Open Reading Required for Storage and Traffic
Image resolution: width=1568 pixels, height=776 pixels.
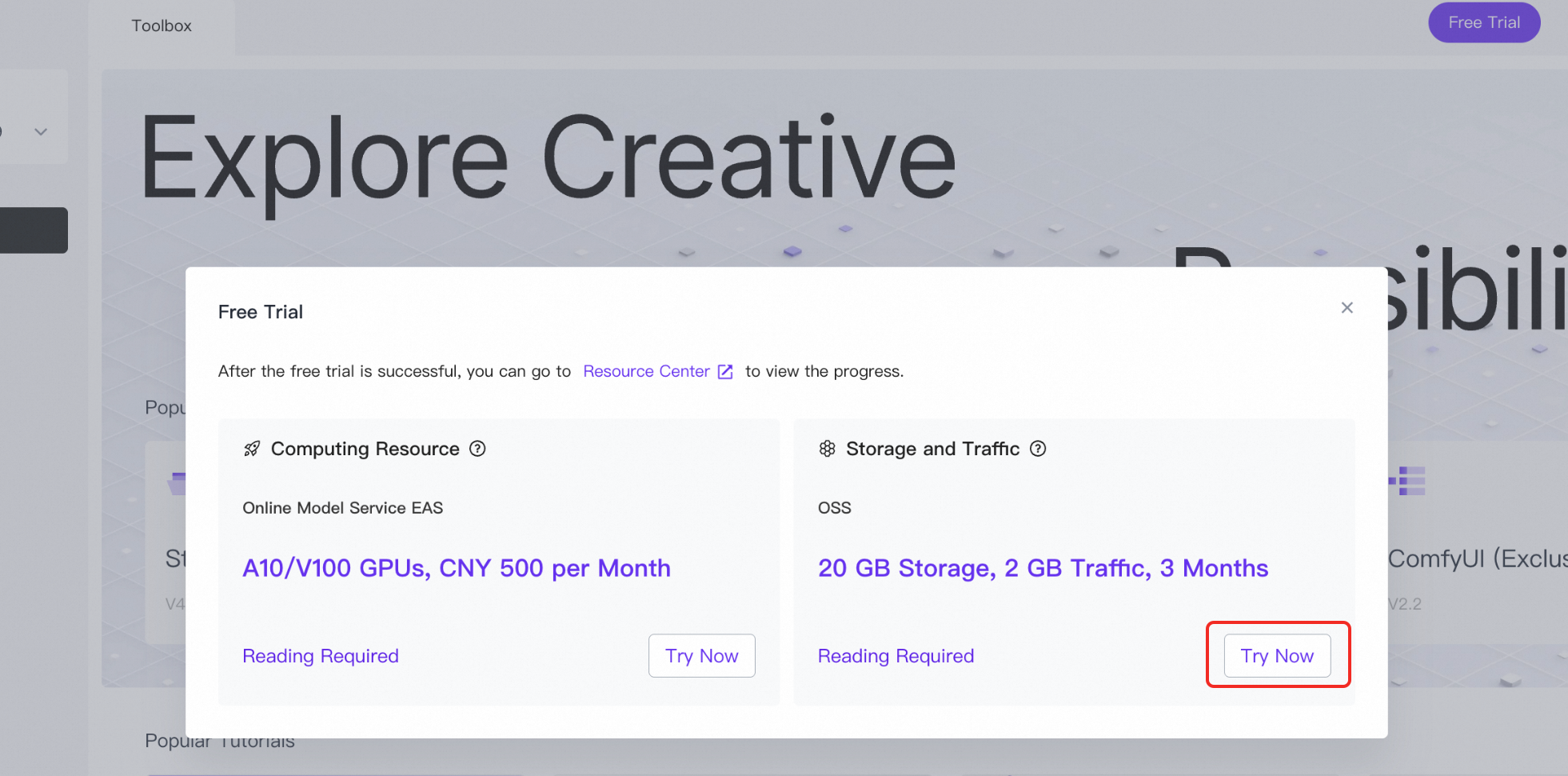(896, 656)
